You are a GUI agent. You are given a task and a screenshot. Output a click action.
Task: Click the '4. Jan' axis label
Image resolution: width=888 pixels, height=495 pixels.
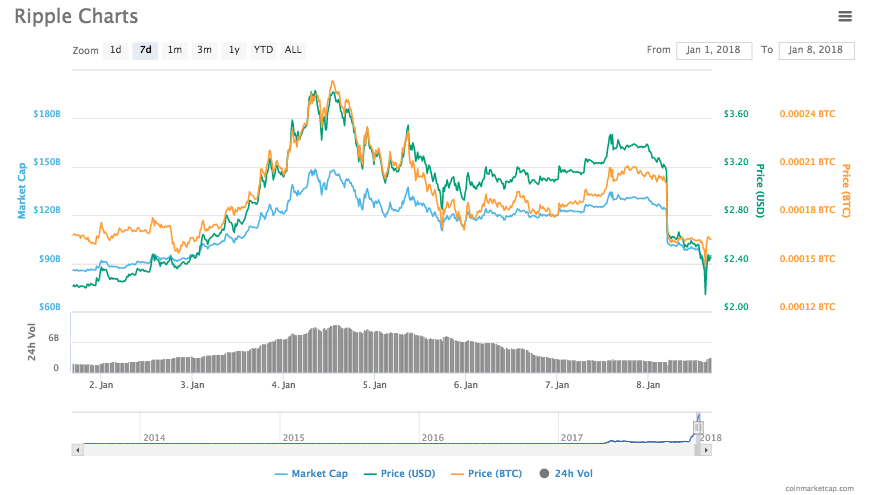pos(283,385)
